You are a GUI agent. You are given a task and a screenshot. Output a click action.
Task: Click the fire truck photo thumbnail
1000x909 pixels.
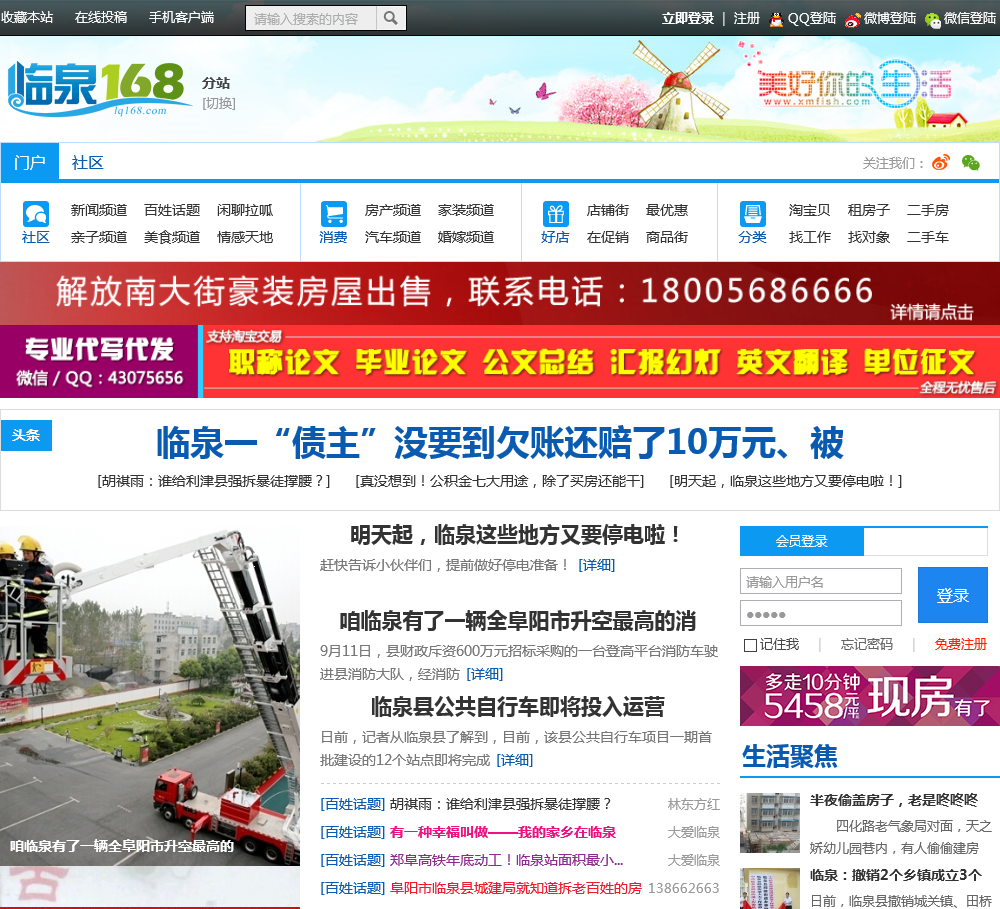(150, 695)
